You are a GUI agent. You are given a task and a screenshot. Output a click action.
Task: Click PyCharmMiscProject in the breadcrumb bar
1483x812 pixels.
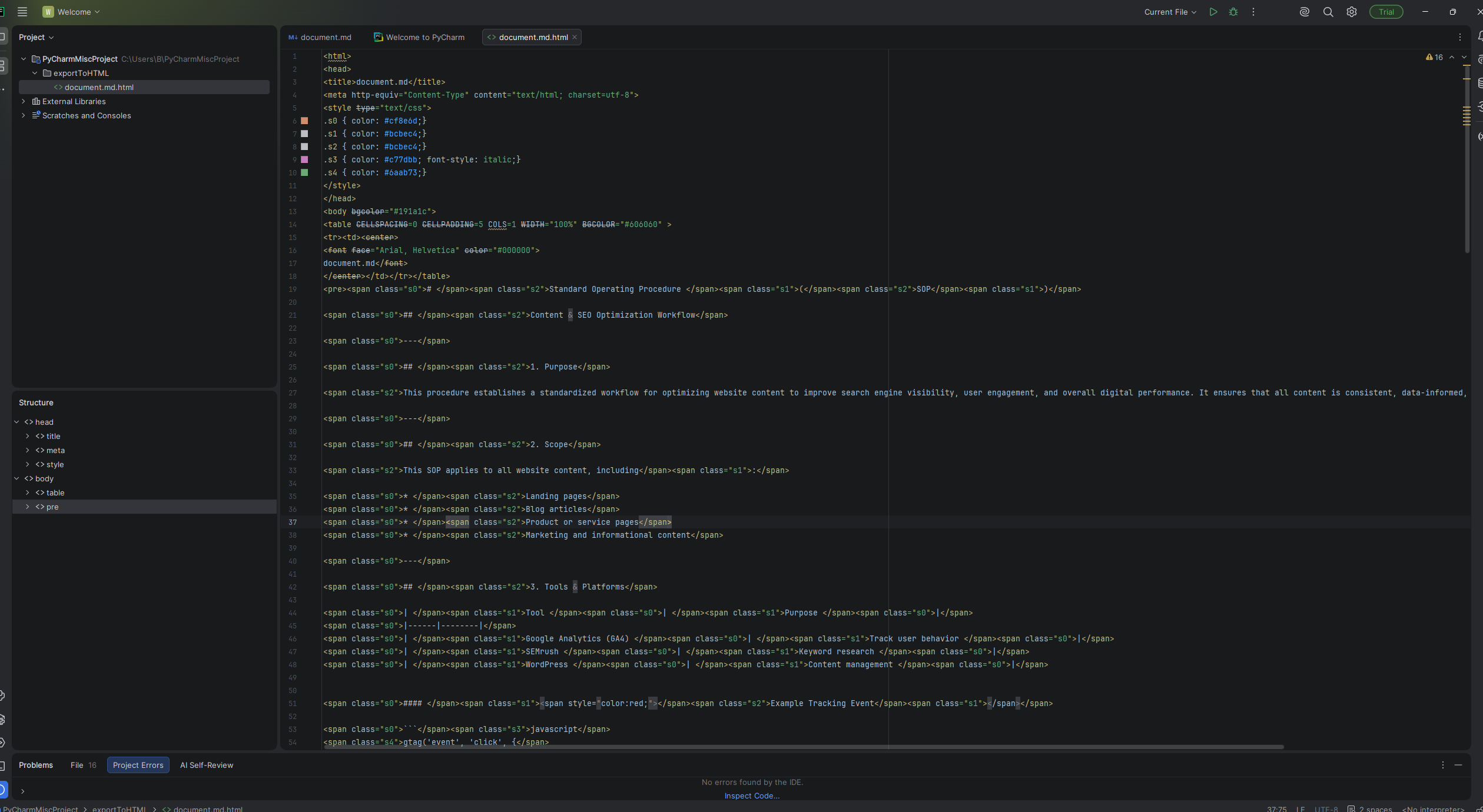tap(40, 809)
